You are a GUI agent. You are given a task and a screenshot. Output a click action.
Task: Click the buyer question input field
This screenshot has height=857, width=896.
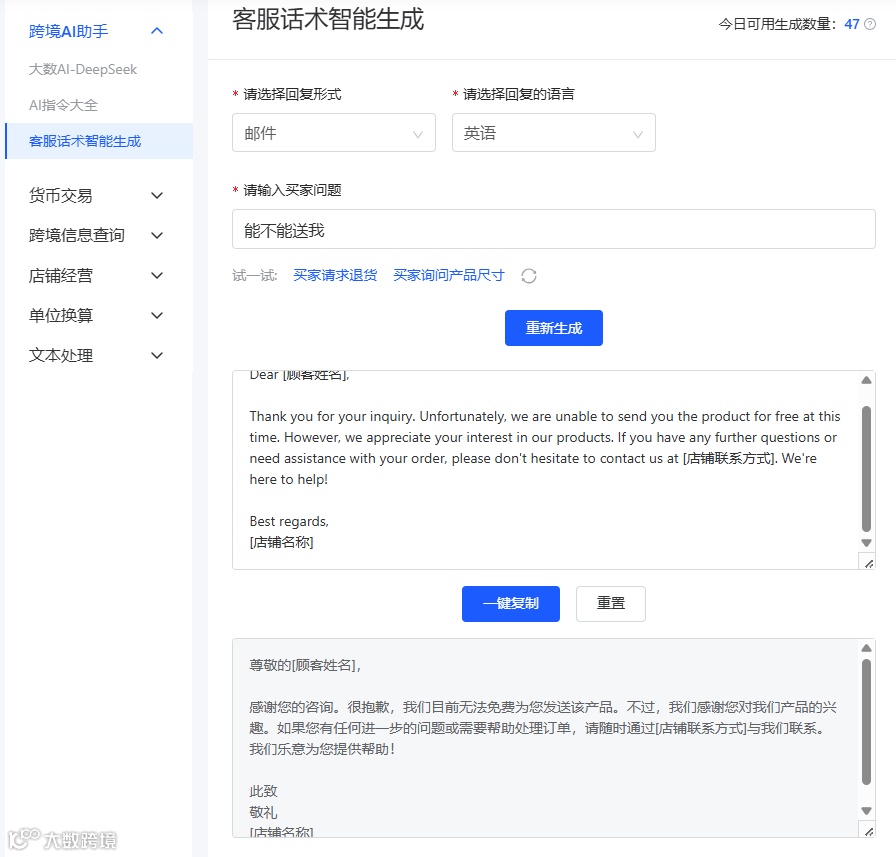tap(554, 229)
